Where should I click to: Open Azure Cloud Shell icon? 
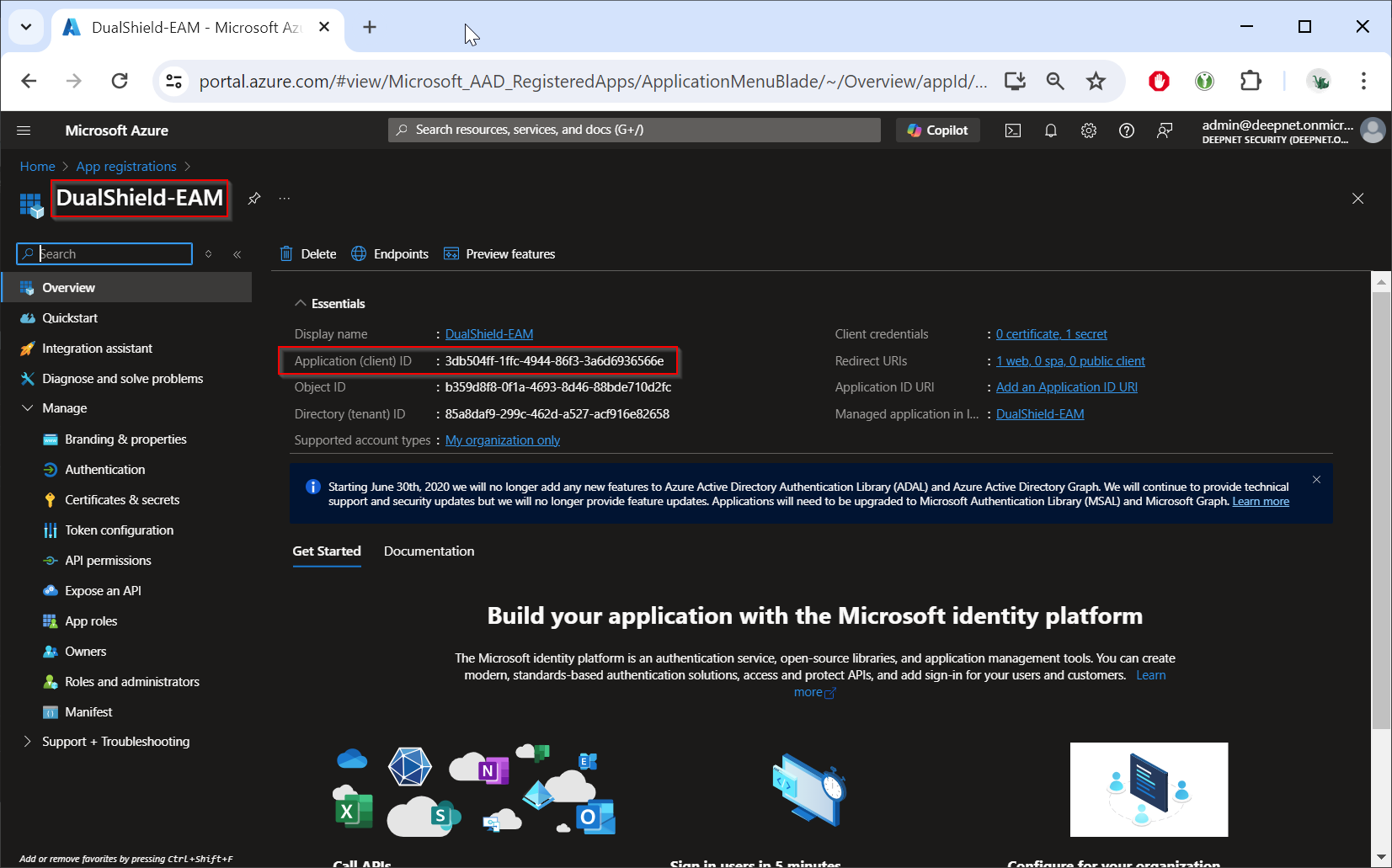click(1013, 130)
